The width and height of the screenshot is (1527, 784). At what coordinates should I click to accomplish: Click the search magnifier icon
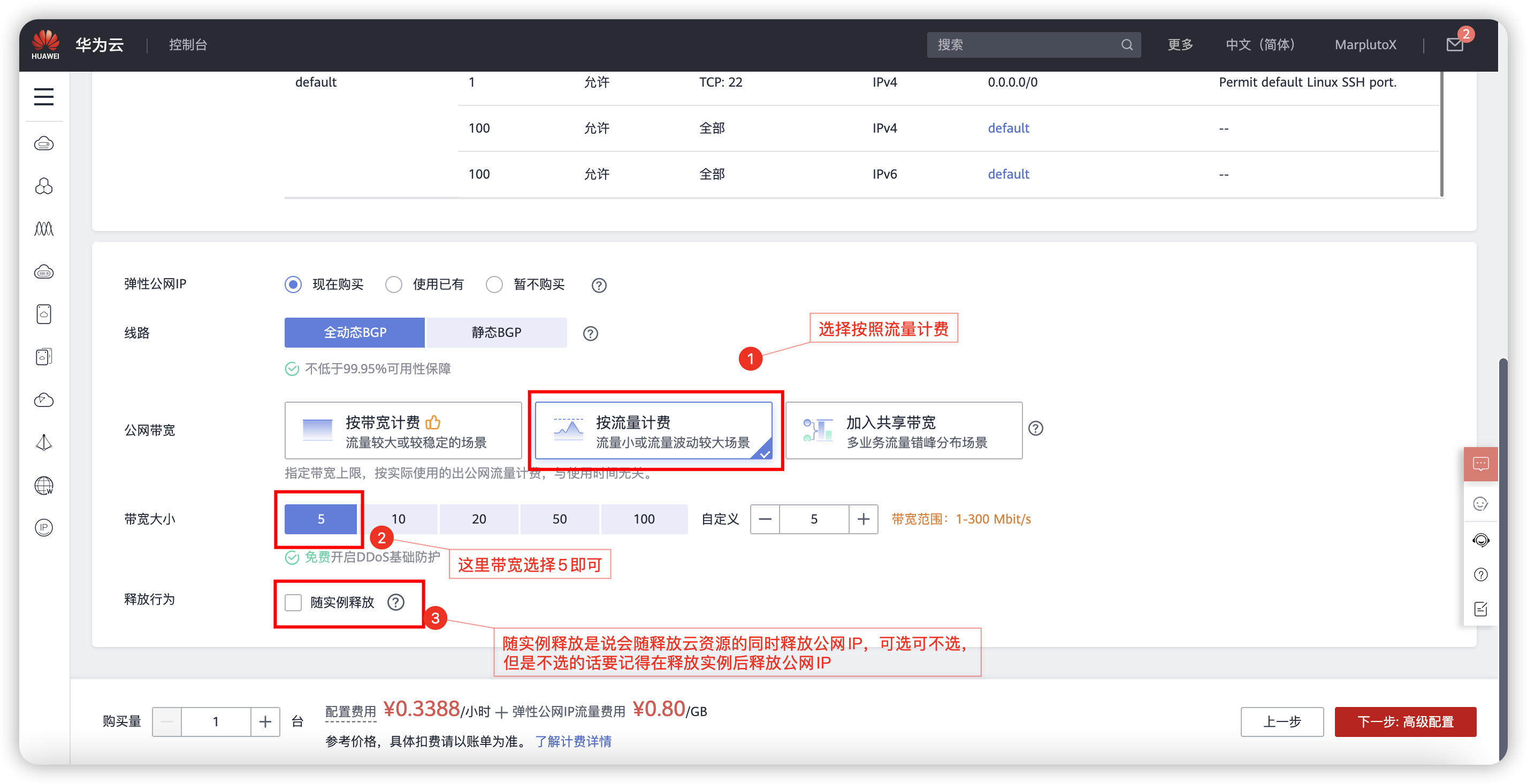click(x=1126, y=45)
